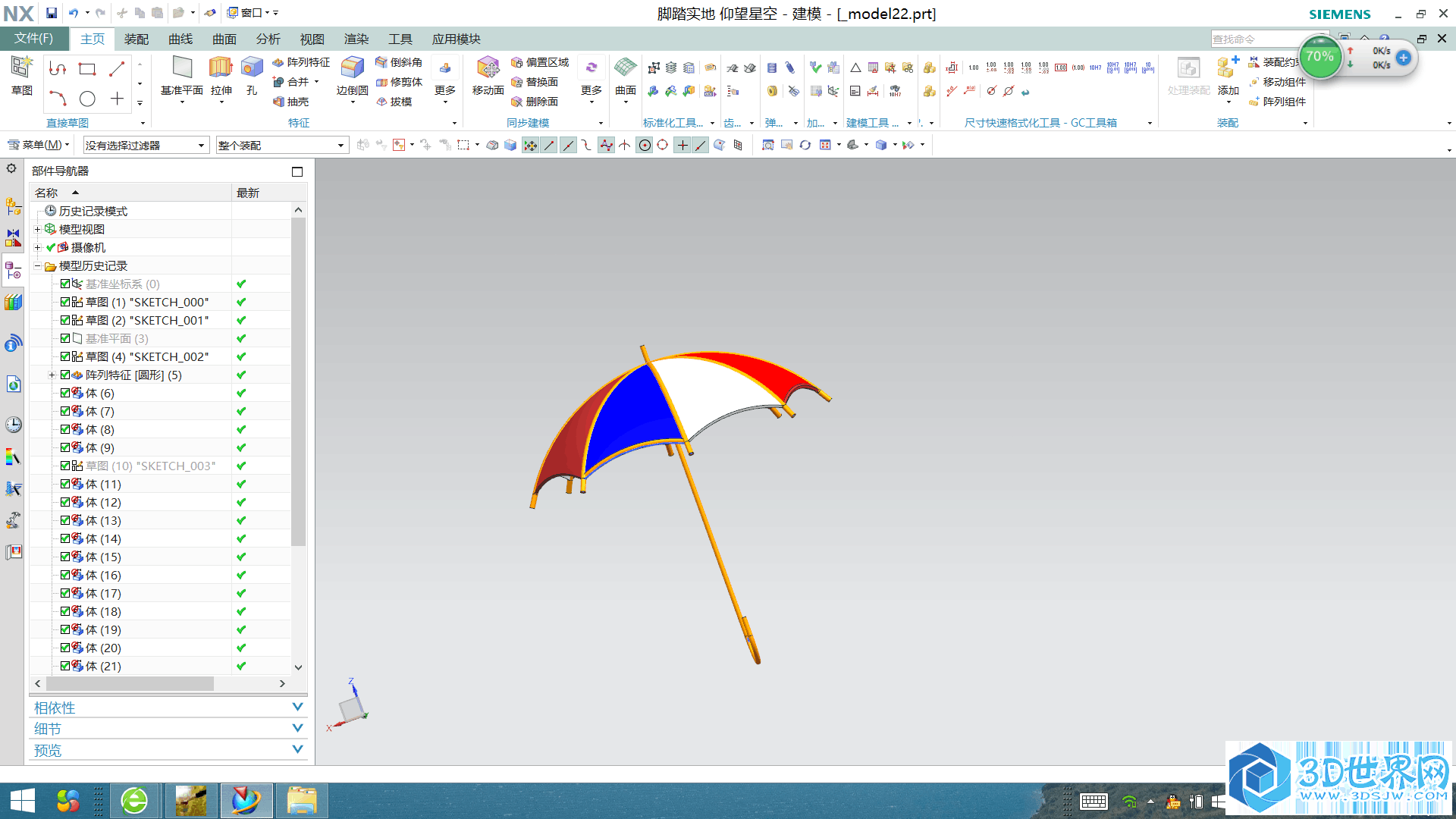Click Offset Region (偏置区域) tool
This screenshot has height=819, width=1456.
[540, 62]
